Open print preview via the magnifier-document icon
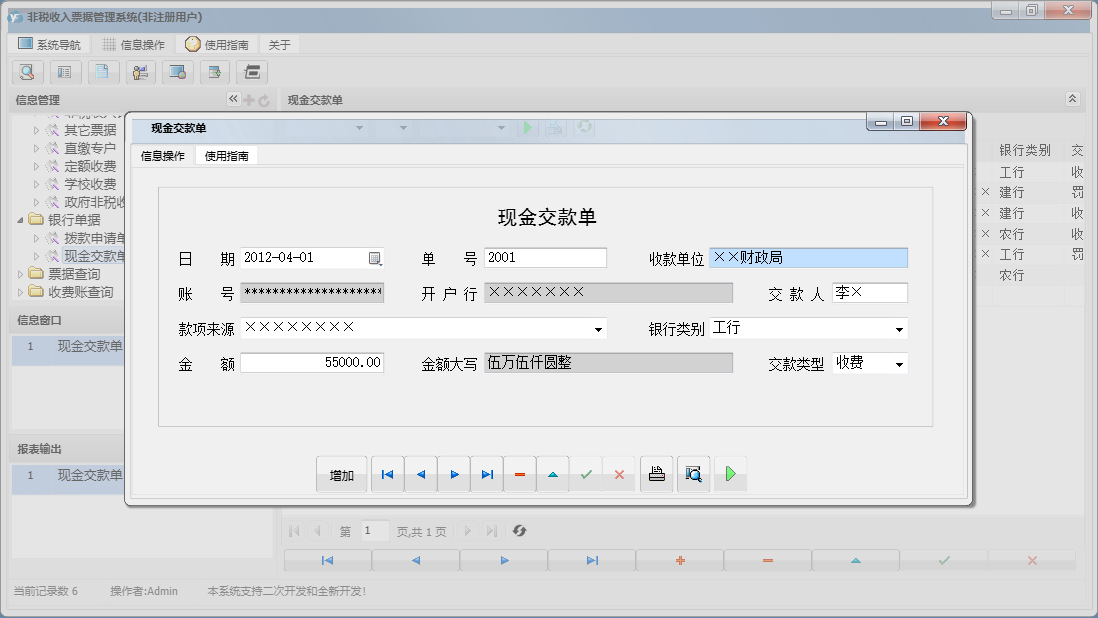 click(693, 474)
